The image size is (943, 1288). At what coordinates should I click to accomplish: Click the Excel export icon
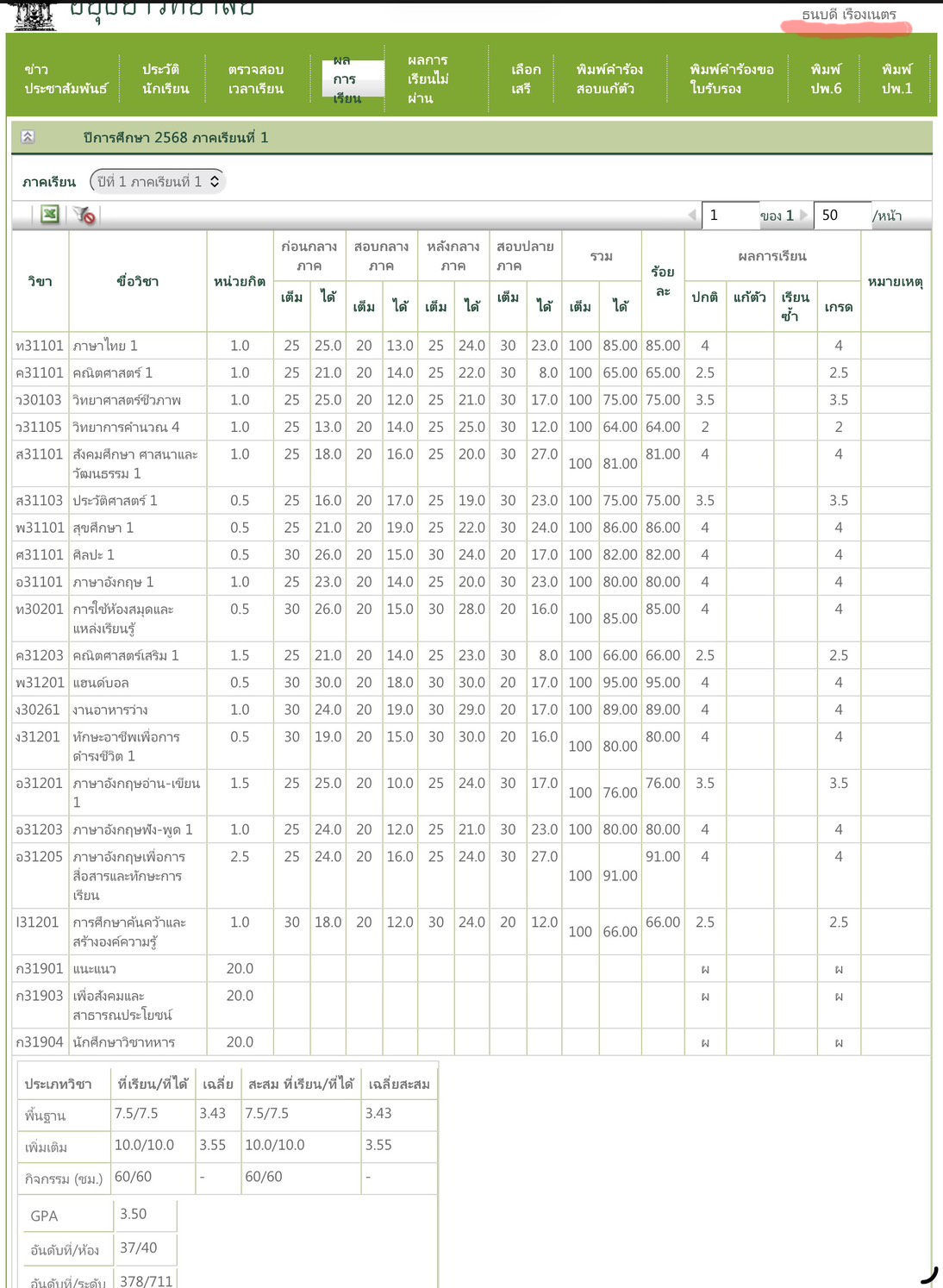pyautogui.click(x=50, y=215)
